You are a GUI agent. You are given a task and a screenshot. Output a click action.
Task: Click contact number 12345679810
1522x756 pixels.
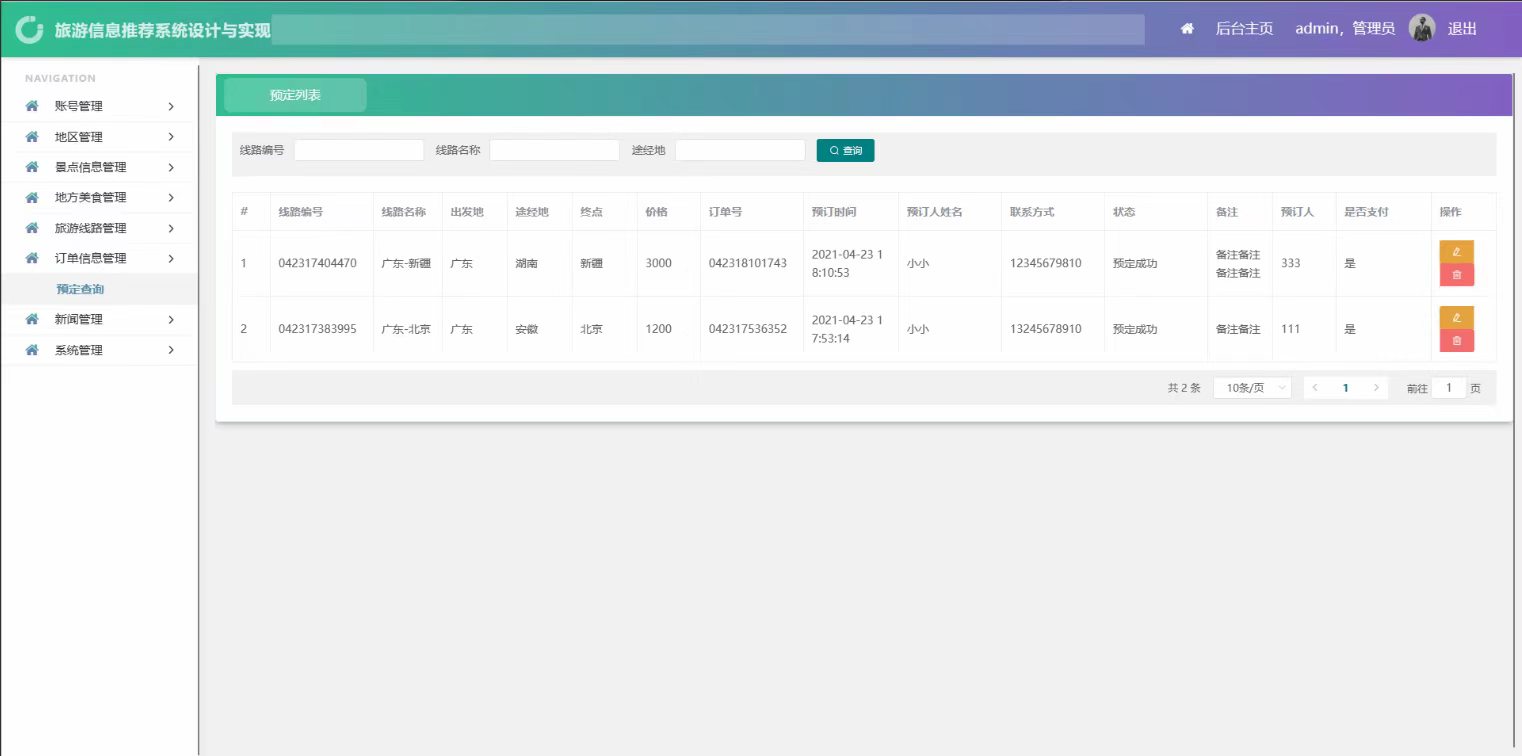point(1046,263)
